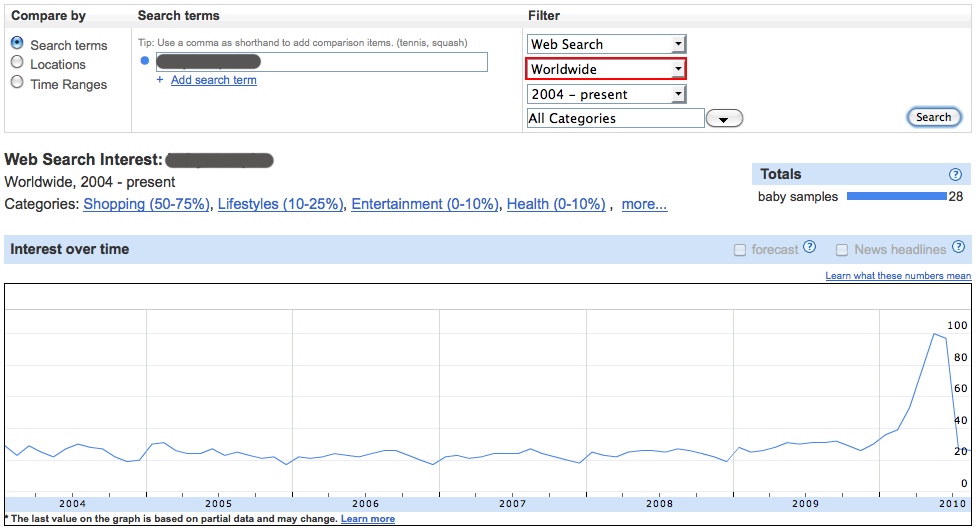
Task: Open the 2004 – present date dropdown
Action: (606, 94)
